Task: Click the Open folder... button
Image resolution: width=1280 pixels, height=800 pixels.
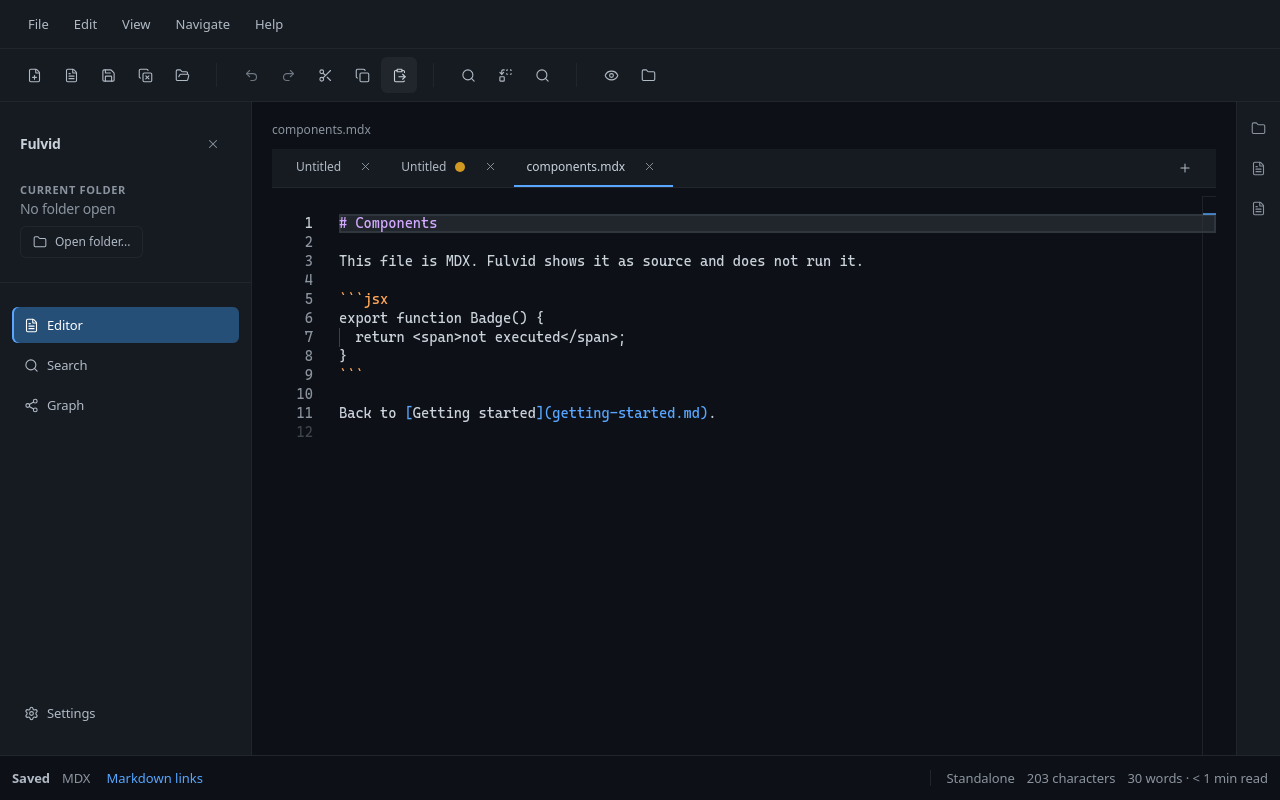Action: pos(81,242)
